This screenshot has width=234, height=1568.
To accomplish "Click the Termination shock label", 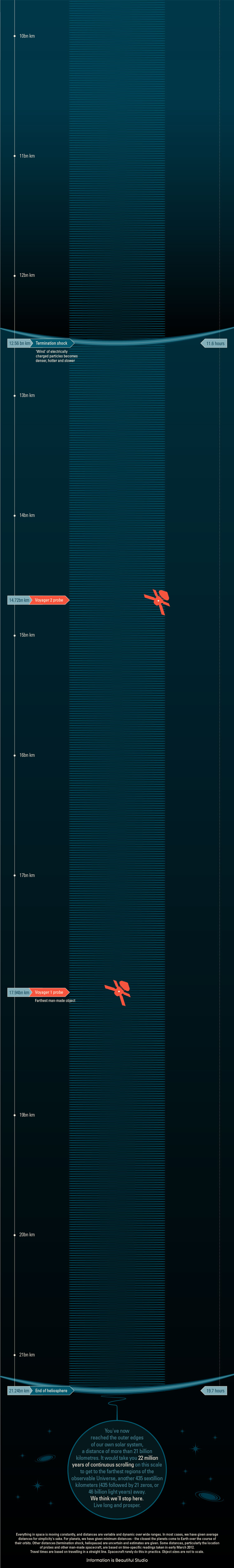I will 53,343.
